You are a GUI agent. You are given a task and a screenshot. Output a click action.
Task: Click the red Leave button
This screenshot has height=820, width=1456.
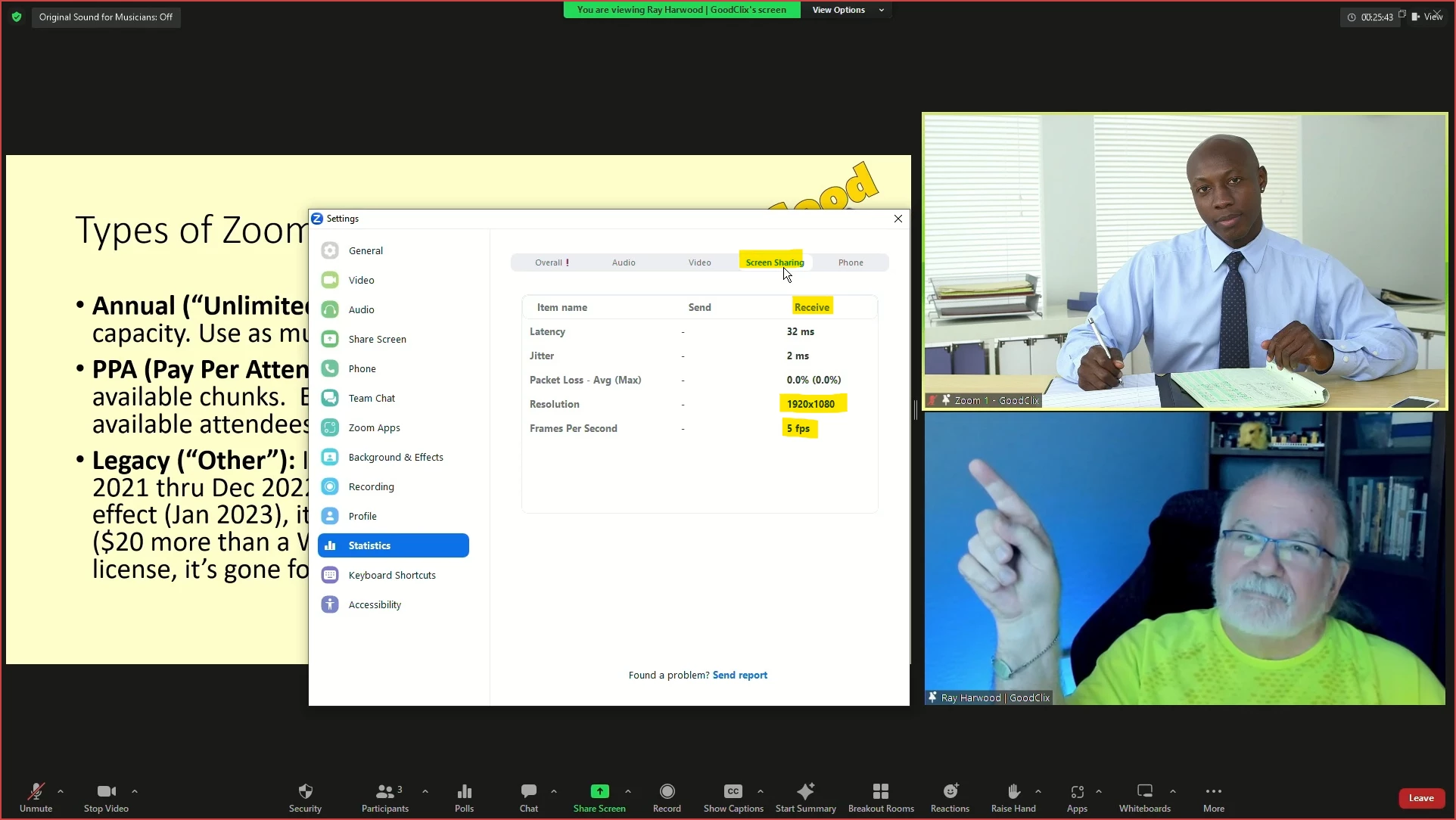[1420, 798]
